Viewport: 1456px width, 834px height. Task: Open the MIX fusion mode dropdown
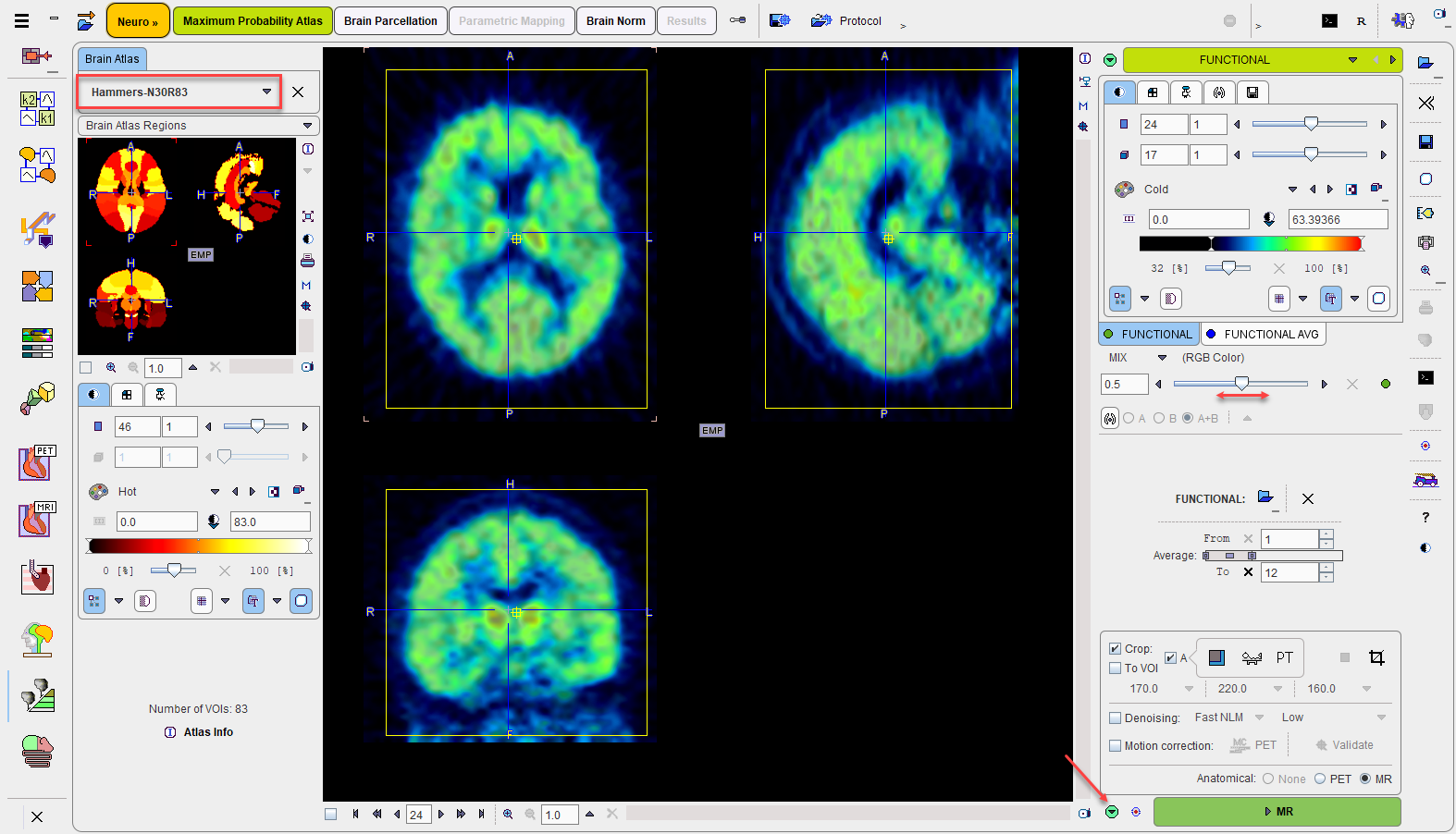pos(1163,358)
